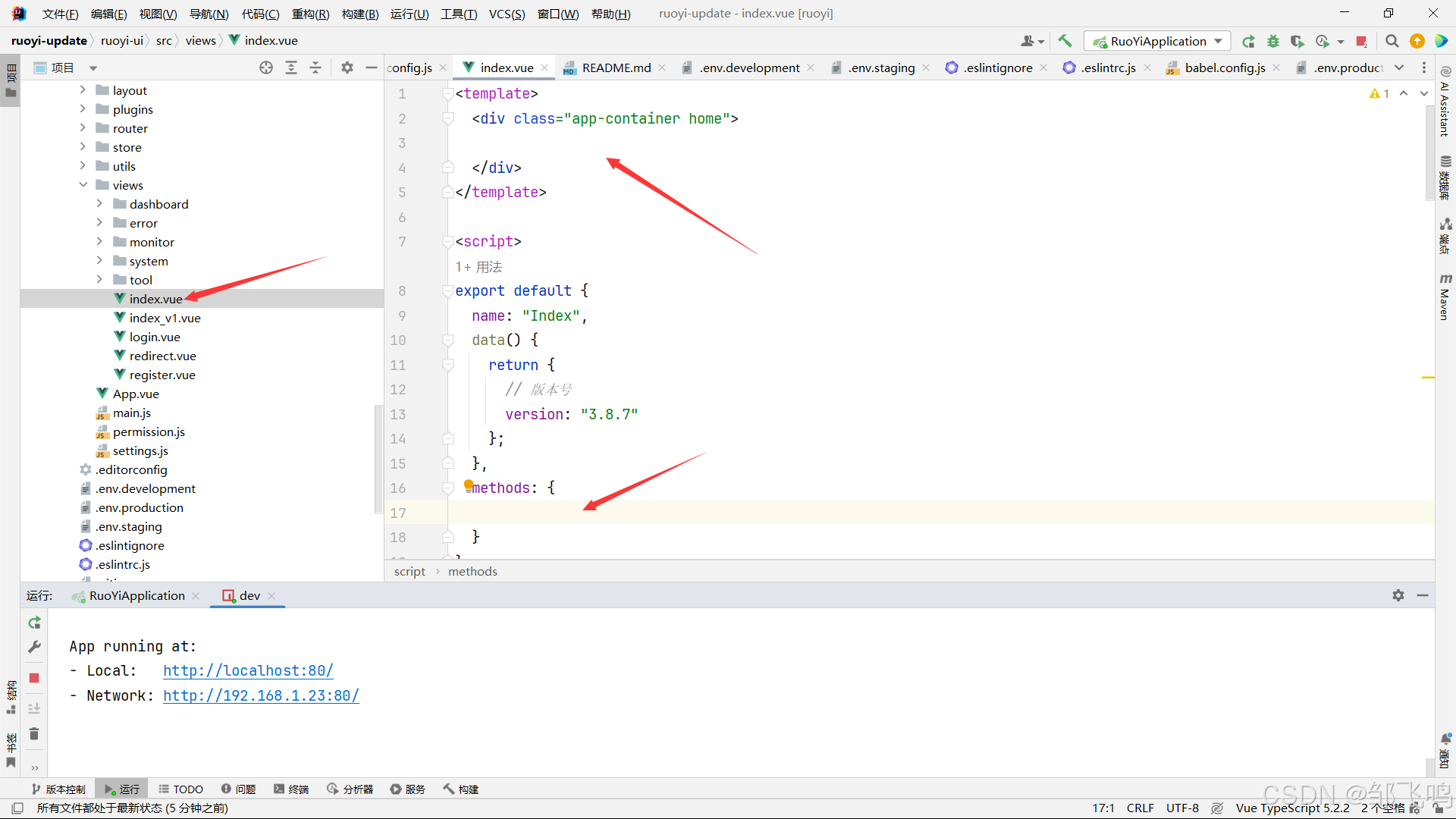Click intention bulb on methods line

coord(468,485)
